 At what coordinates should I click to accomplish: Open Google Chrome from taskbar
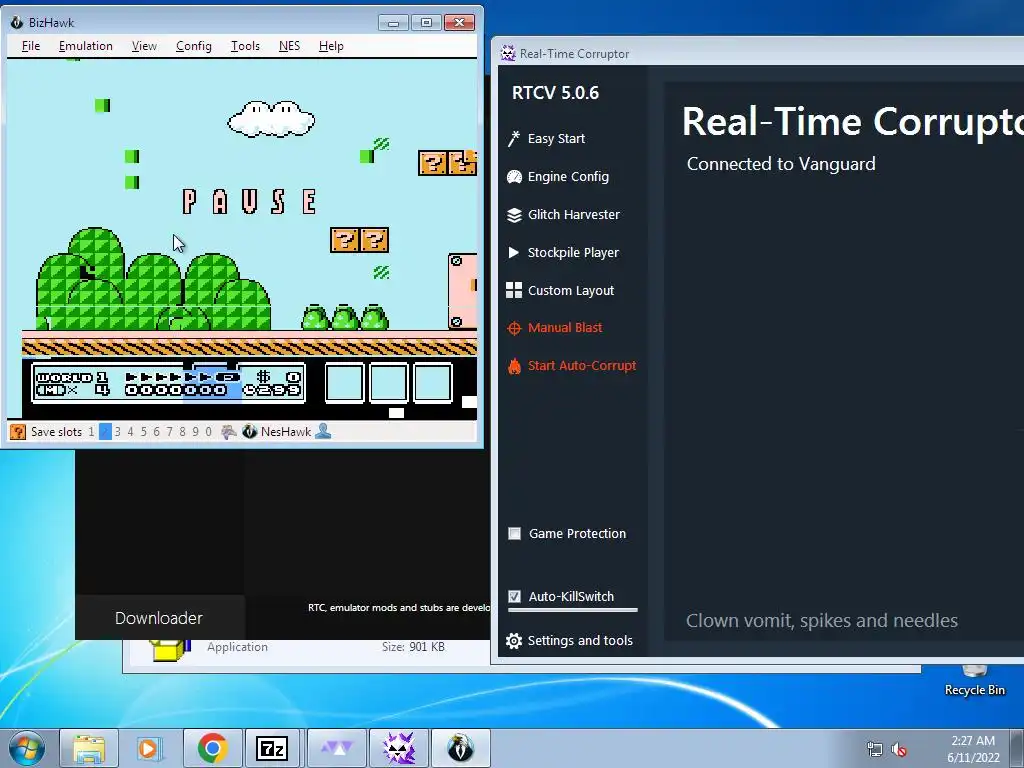pos(212,748)
